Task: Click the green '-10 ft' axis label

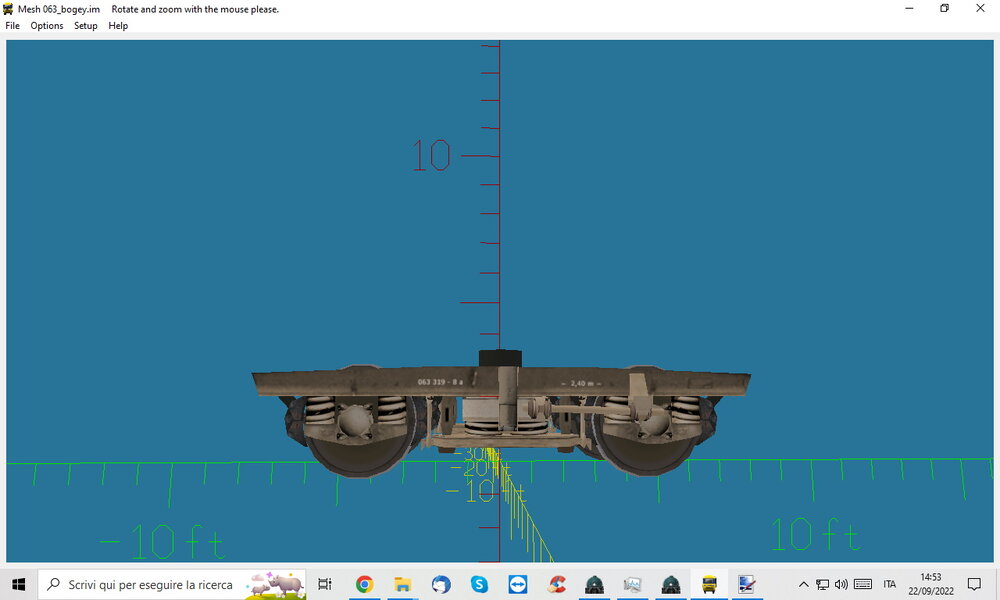Action: coord(163,542)
